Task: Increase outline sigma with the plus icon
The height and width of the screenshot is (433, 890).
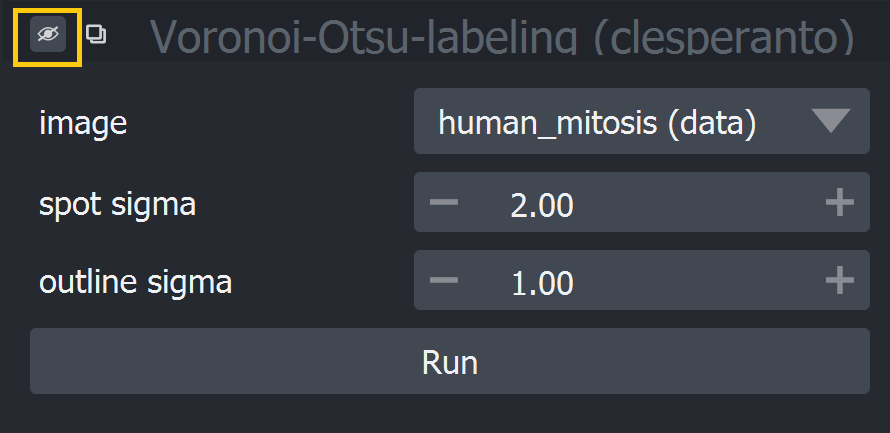Action: [839, 280]
